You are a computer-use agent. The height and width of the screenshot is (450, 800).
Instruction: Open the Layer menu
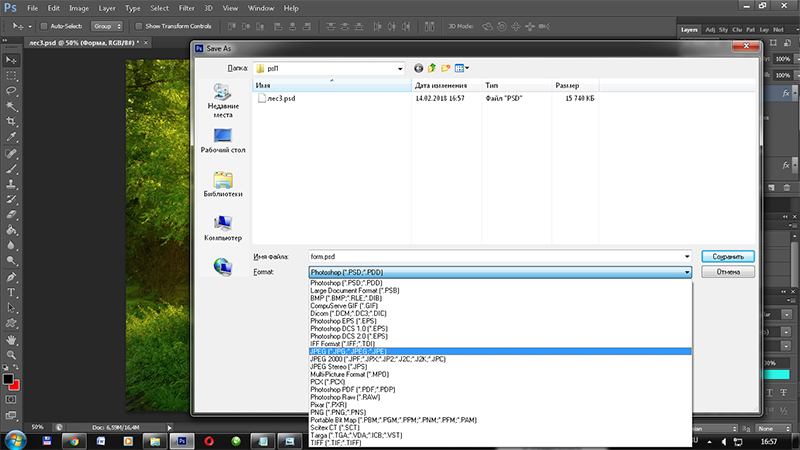tap(107, 8)
